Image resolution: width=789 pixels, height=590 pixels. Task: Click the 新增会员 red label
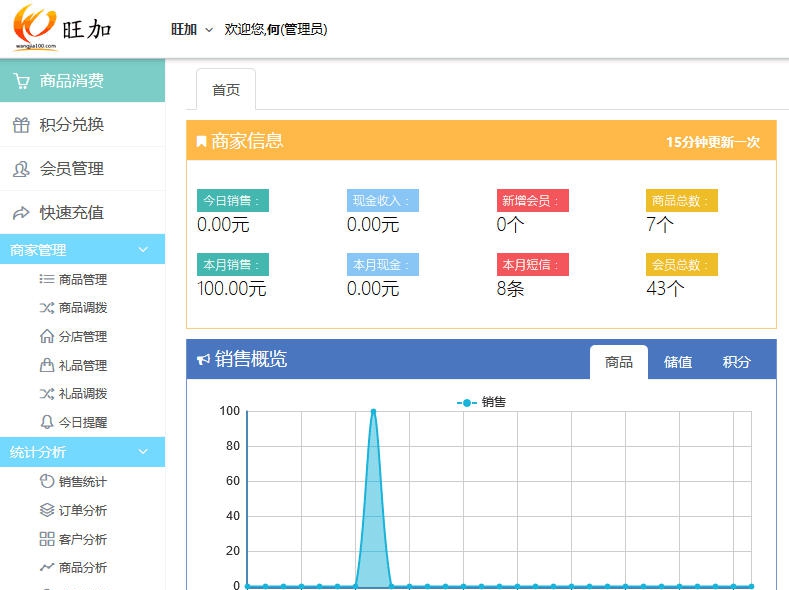[x=532, y=200]
